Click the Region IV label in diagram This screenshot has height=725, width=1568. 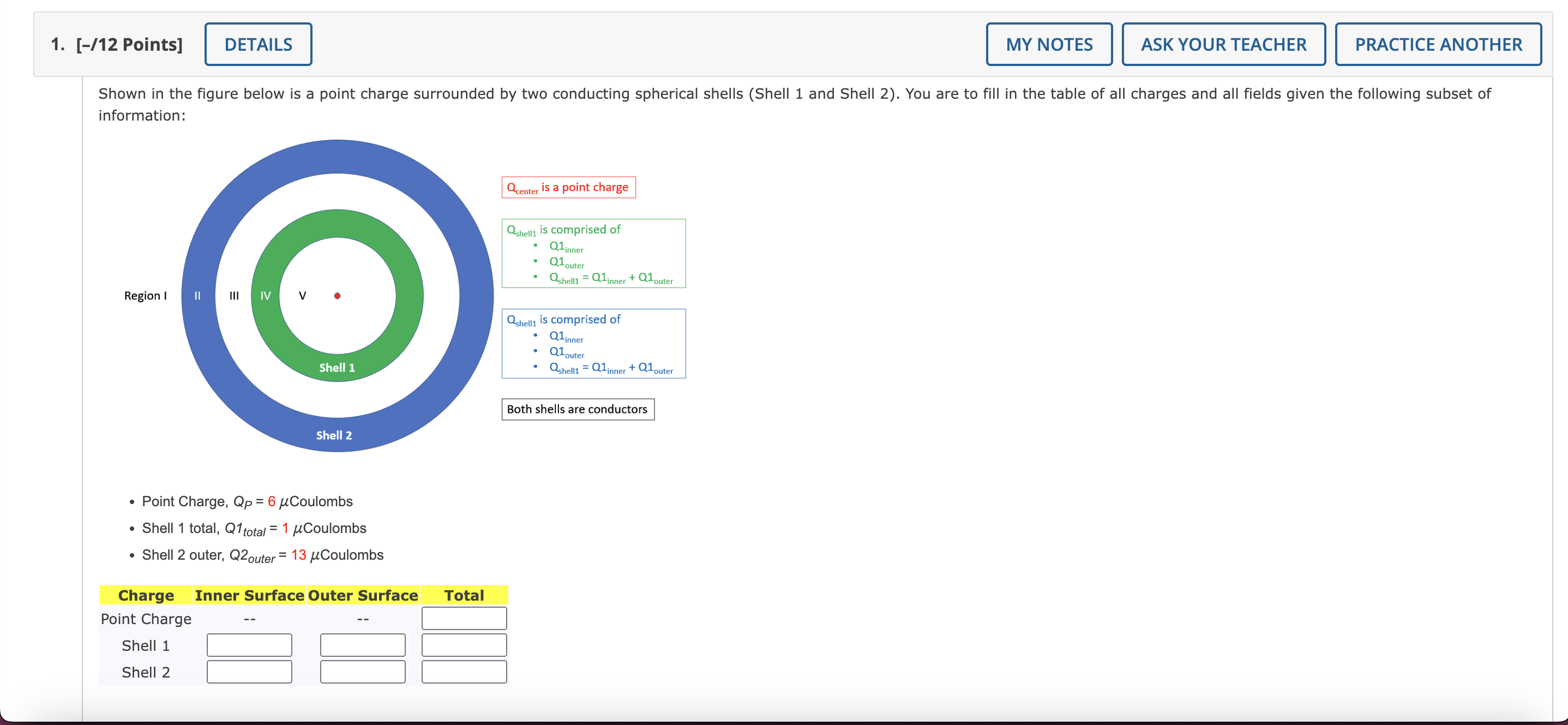coord(266,296)
